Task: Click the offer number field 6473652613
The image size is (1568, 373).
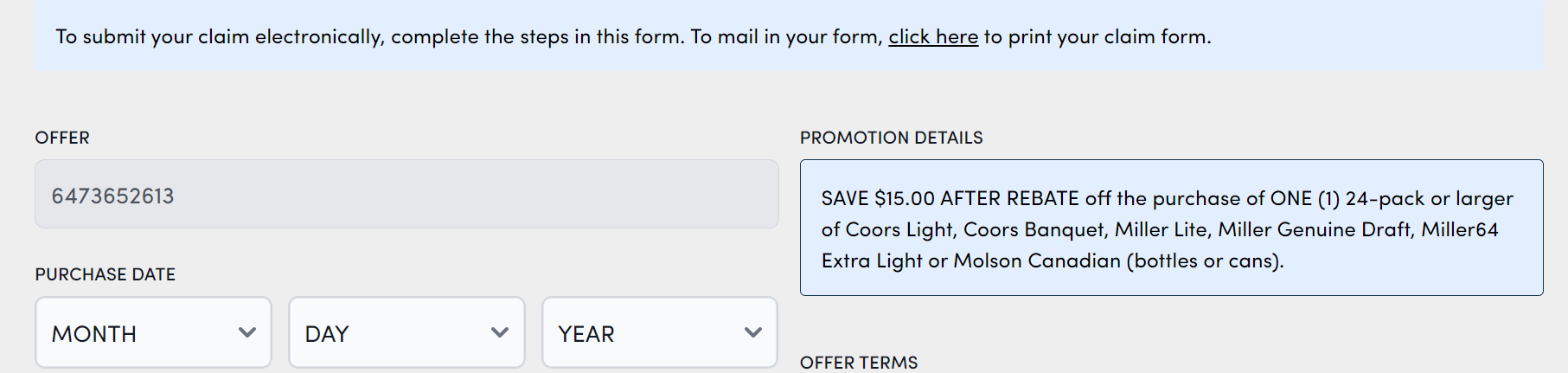Action: [x=406, y=195]
